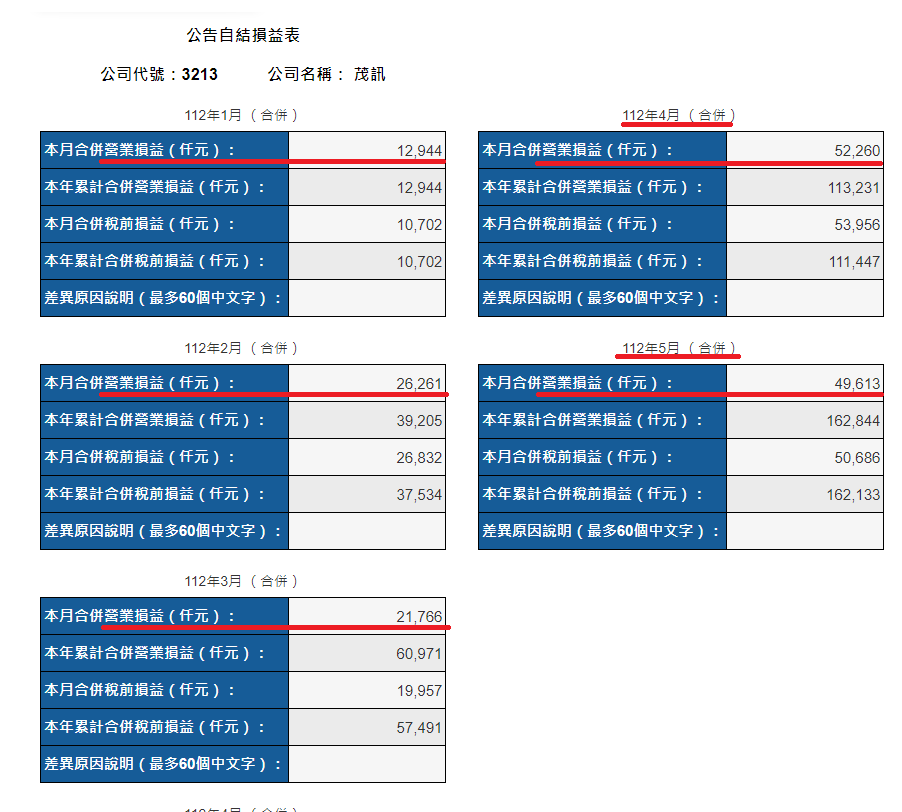Click January's empty 差異原因說明 cell

tap(366, 298)
